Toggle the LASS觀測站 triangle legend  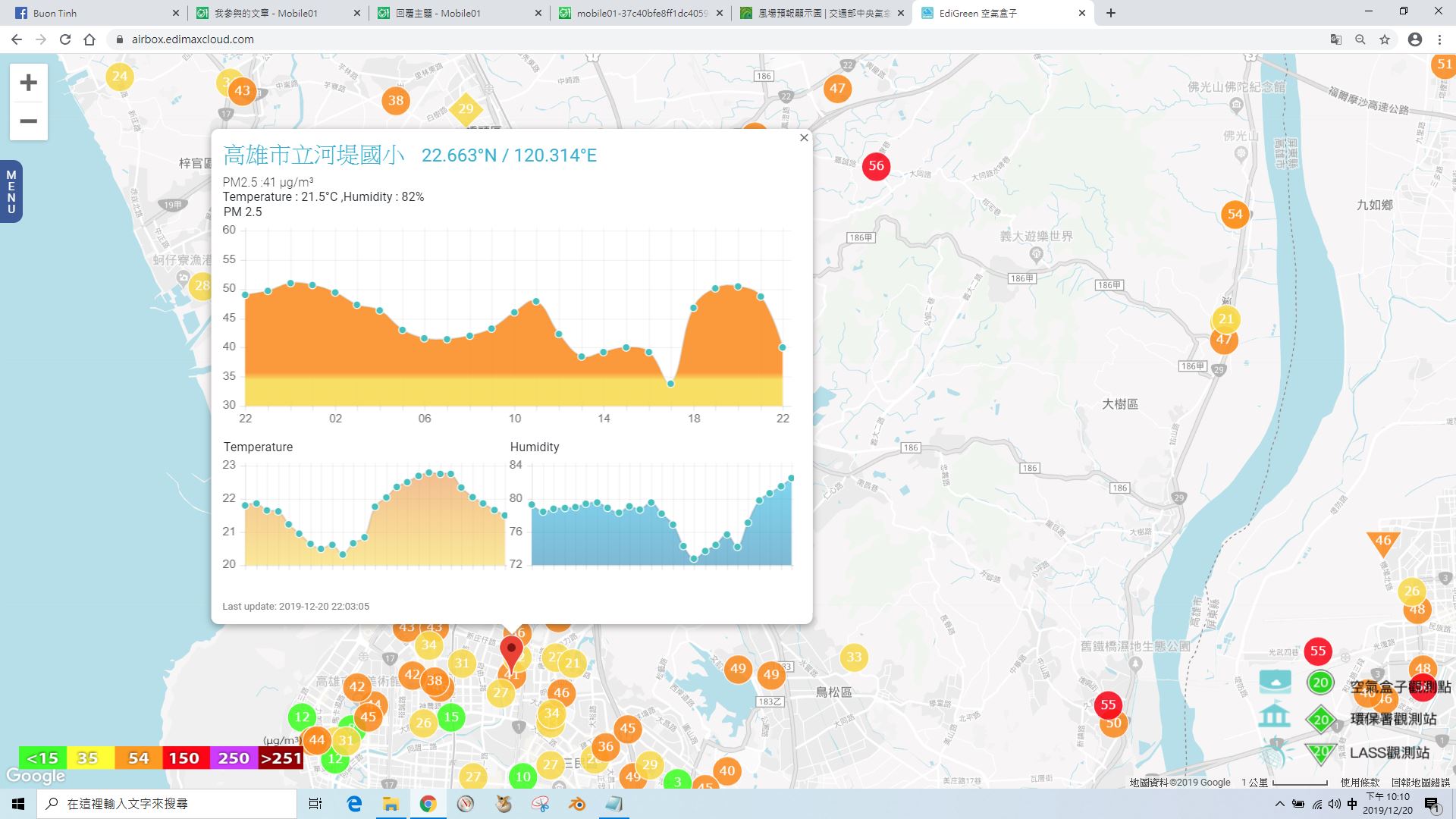[x=1321, y=753]
